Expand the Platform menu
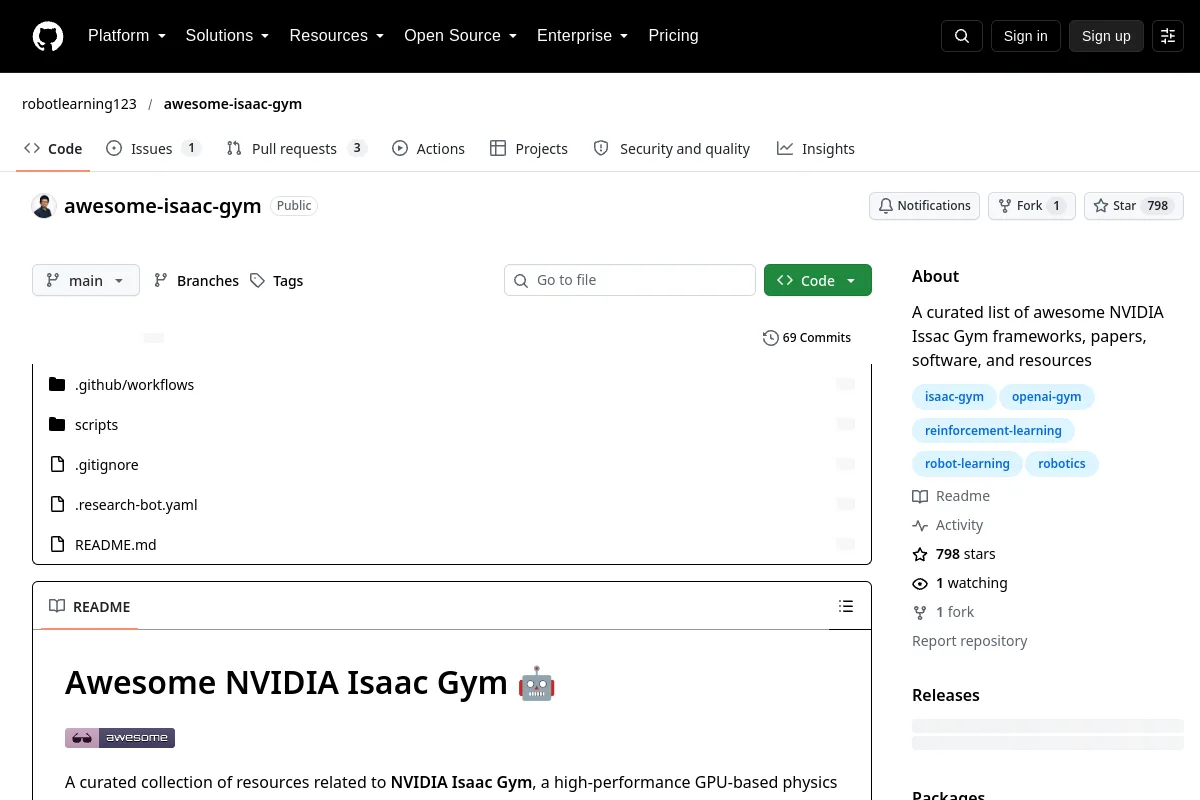This screenshot has width=1200, height=800. click(127, 36)
